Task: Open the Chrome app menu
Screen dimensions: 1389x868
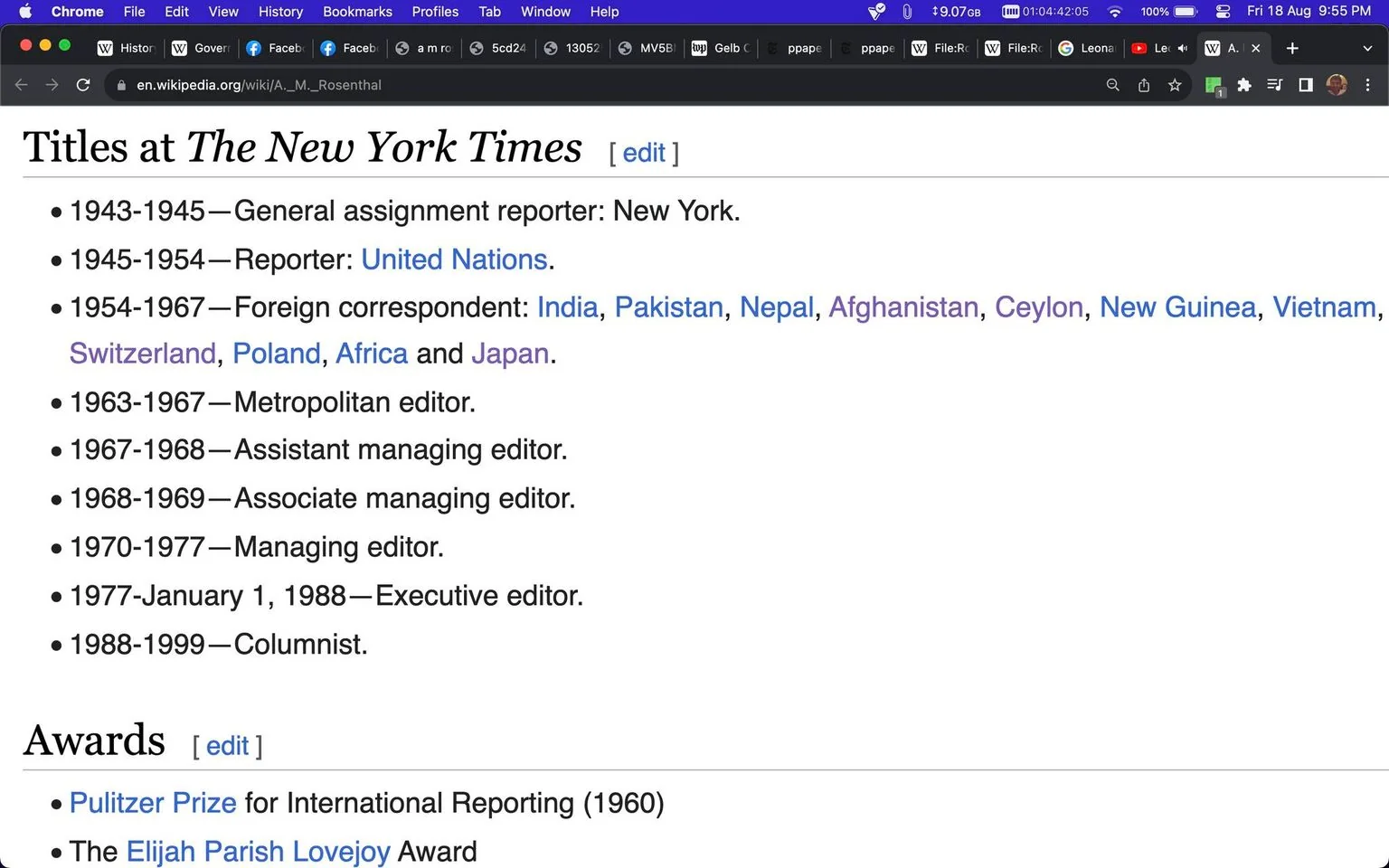Action: [x=77, y=11]
